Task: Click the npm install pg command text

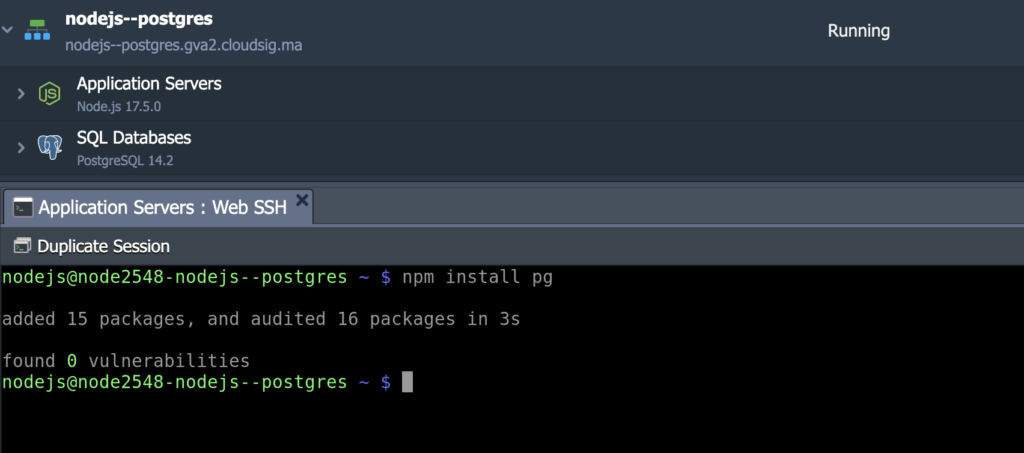Action: 477,277
